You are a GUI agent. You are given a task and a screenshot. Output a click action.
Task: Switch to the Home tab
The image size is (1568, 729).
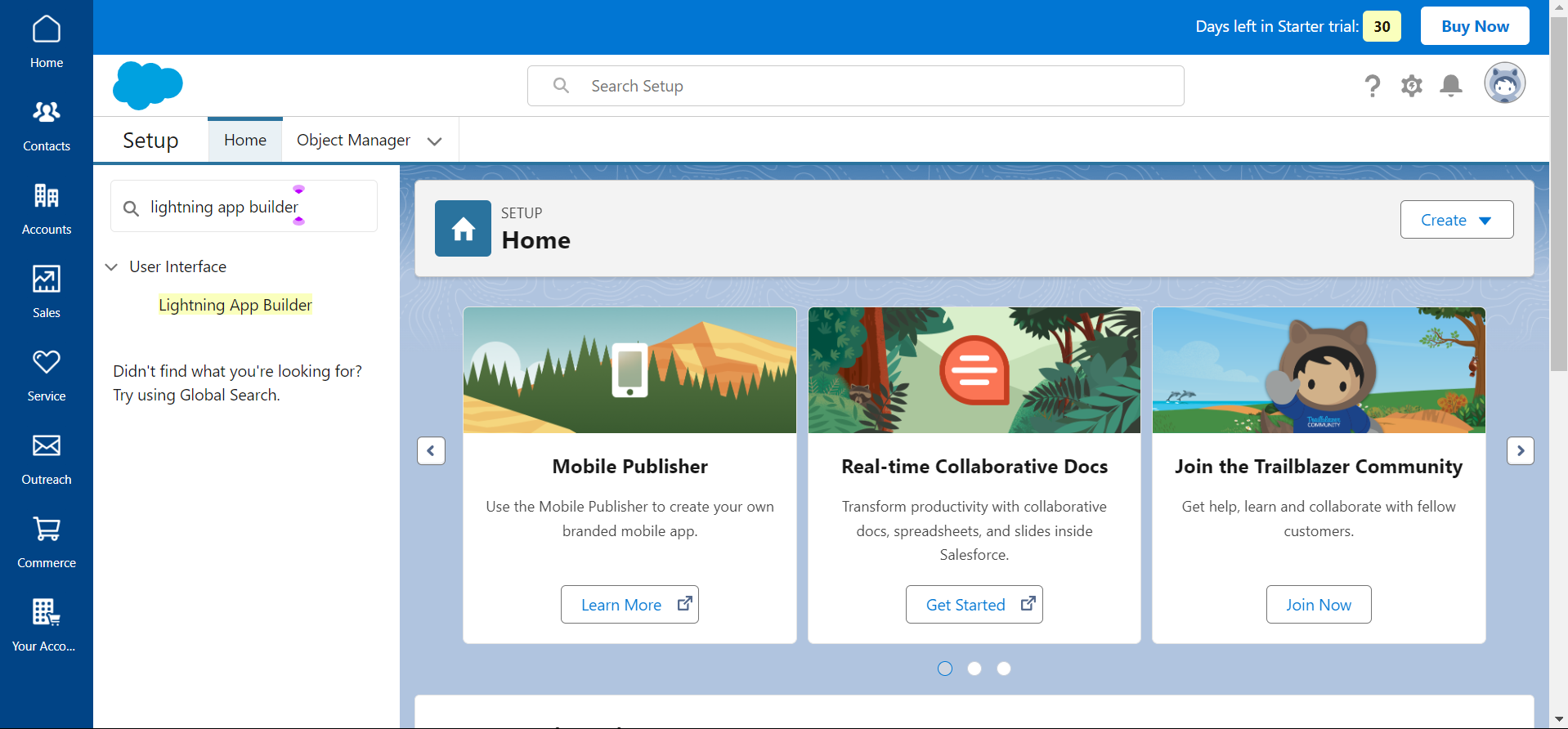coord(245,140)
